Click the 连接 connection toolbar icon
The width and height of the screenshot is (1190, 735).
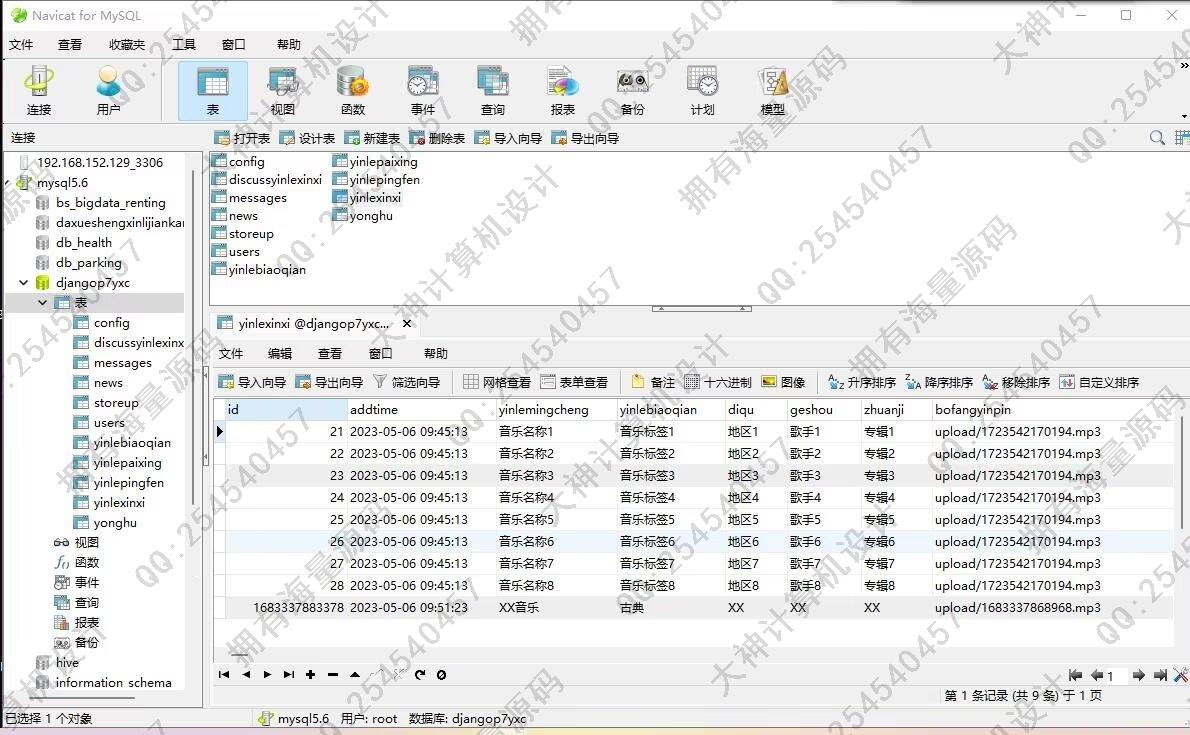coord(39,91)
